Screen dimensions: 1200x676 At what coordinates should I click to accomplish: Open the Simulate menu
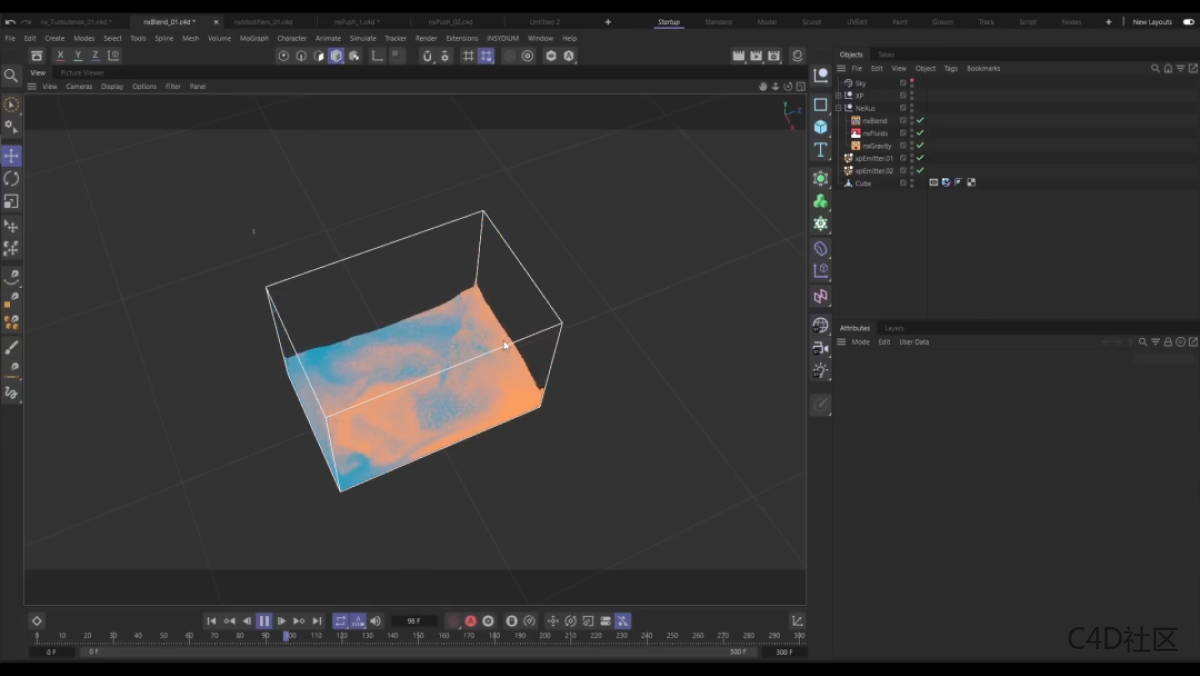(x=362, y=38)
